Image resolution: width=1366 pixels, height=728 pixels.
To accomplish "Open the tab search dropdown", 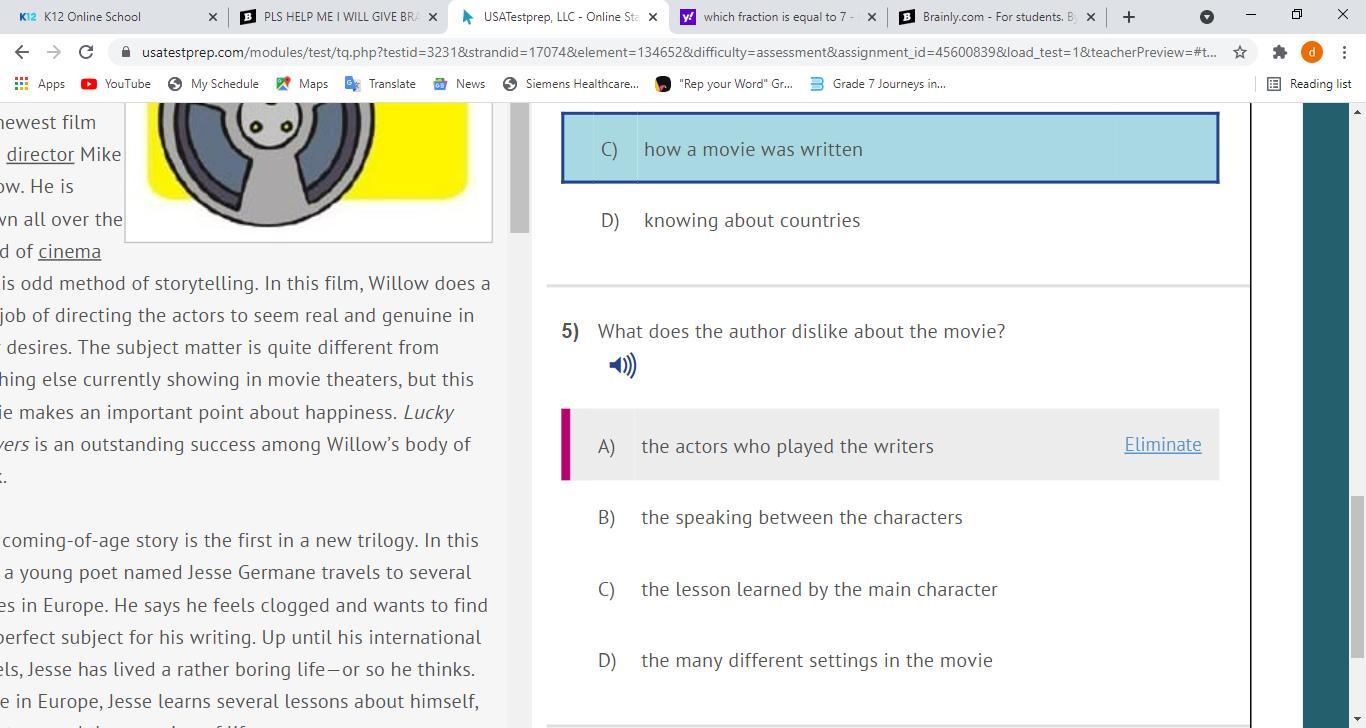I will click(1207, 17).
